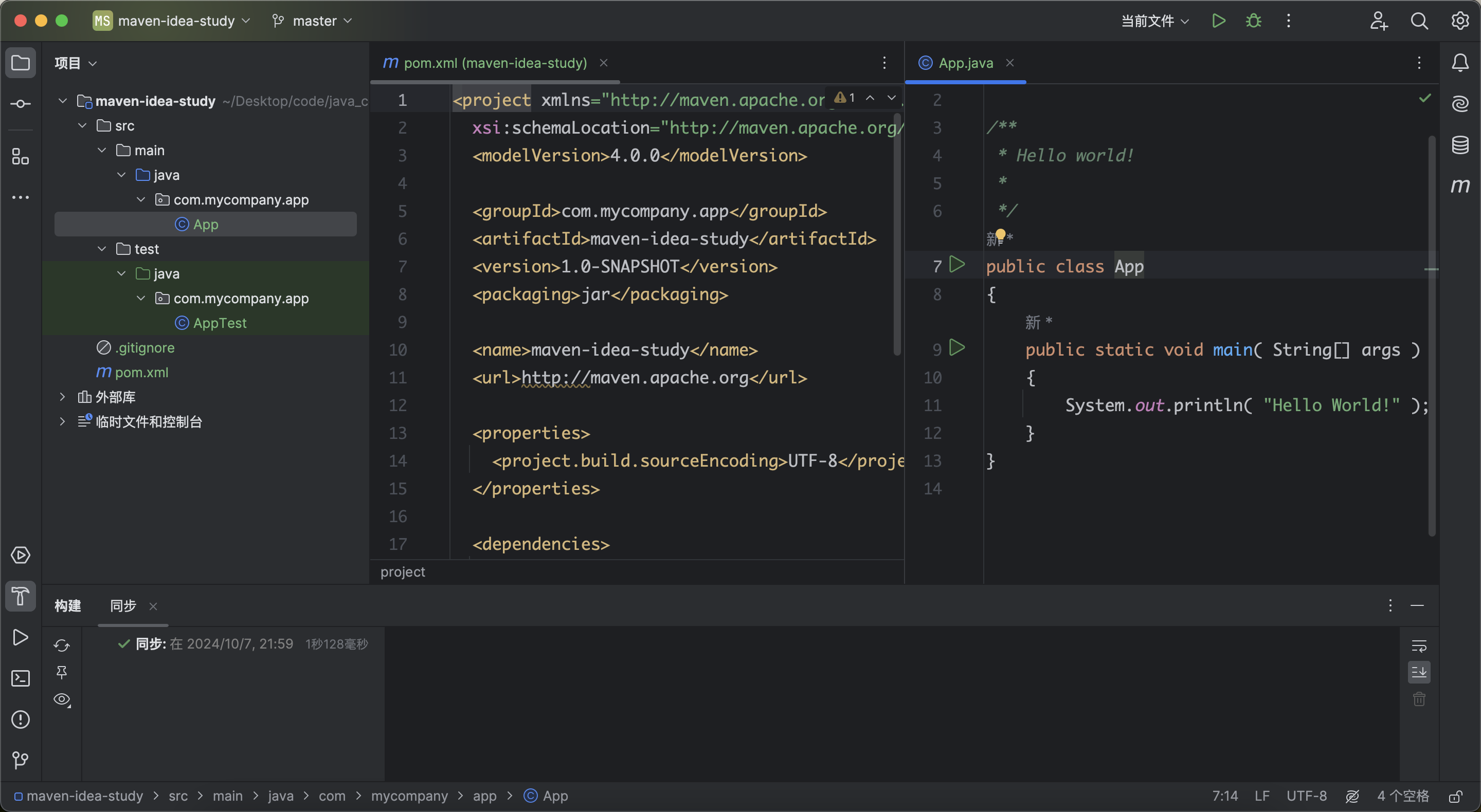Open the Problems tool window icon
This screenshot has width=1481, height=812.
point(21,719)
